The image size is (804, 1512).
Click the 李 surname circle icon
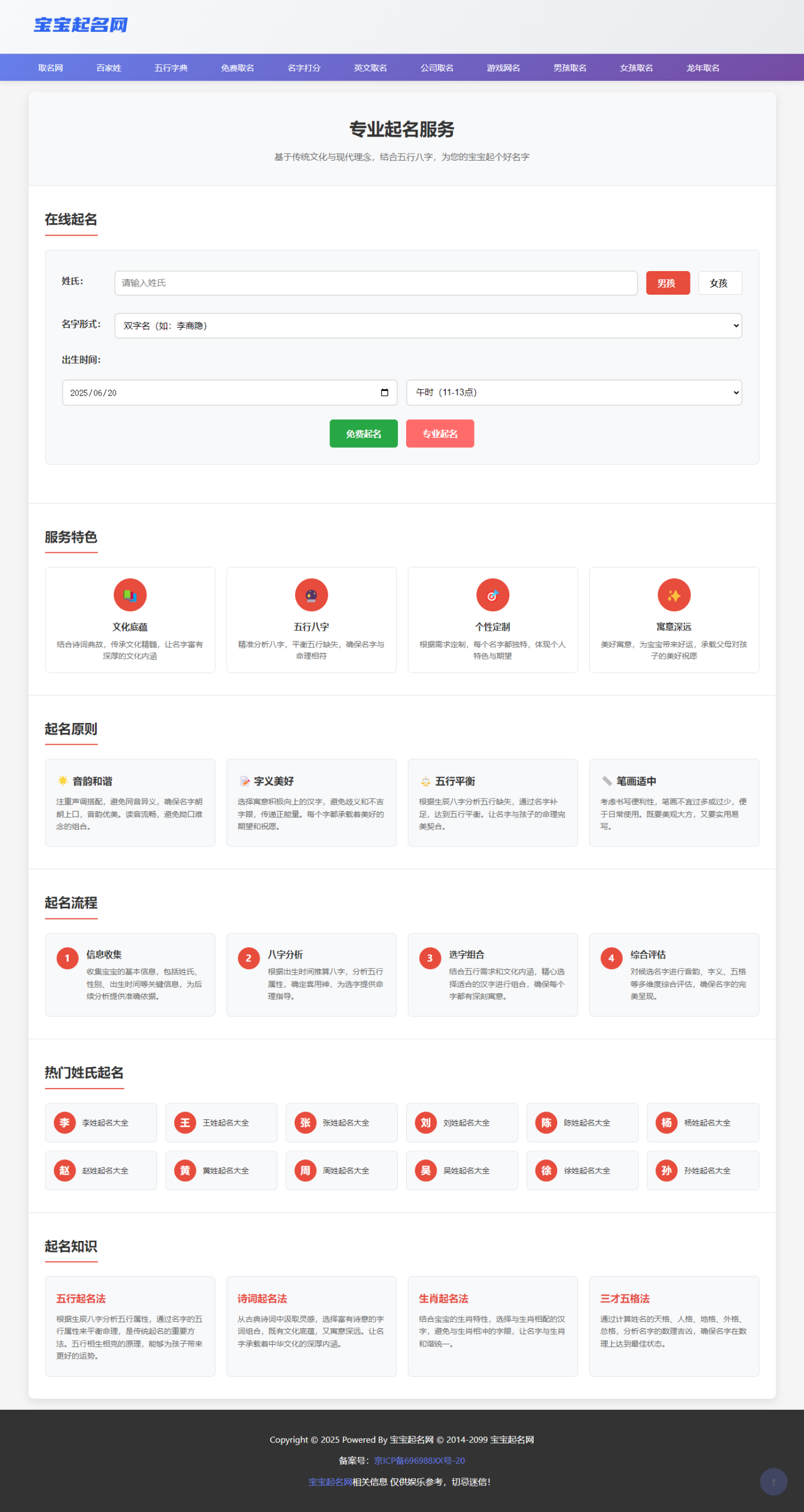tap(65, 1123)
